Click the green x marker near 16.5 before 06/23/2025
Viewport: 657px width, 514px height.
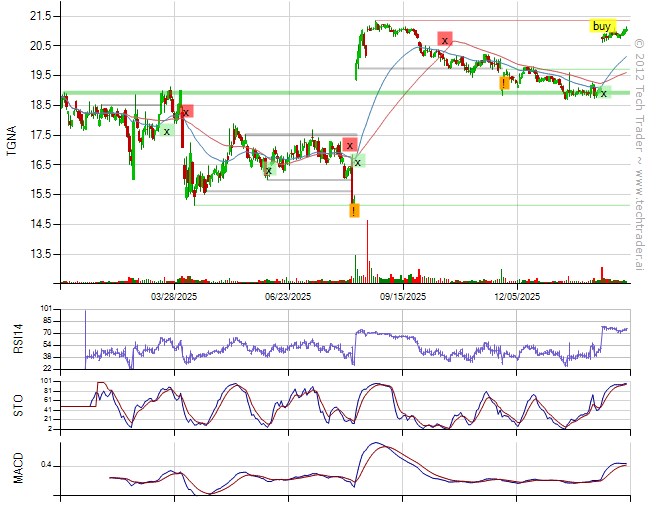[269, 170]
